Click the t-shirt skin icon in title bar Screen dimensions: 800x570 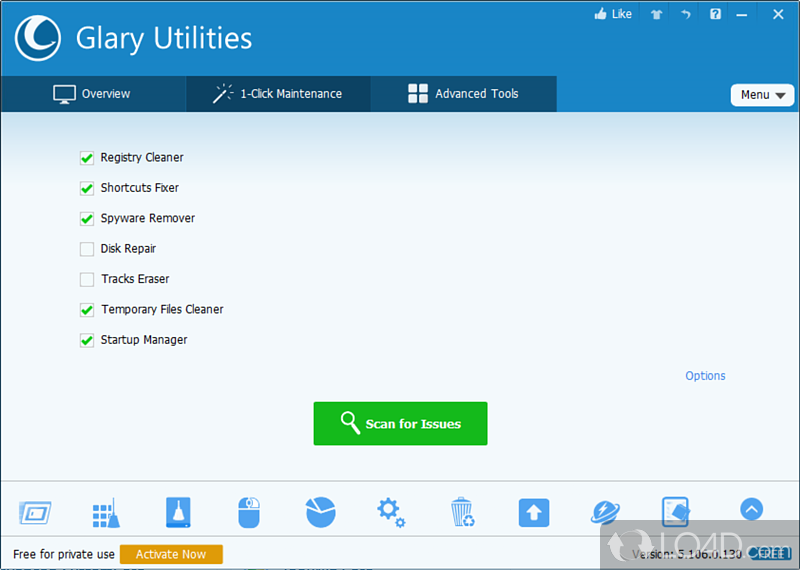tap(657, 14)
